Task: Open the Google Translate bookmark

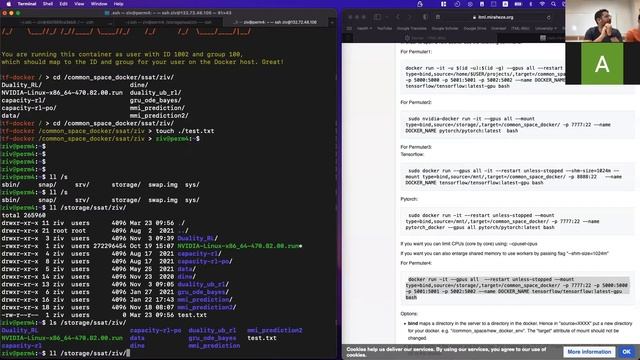Action: pos(411,29)
